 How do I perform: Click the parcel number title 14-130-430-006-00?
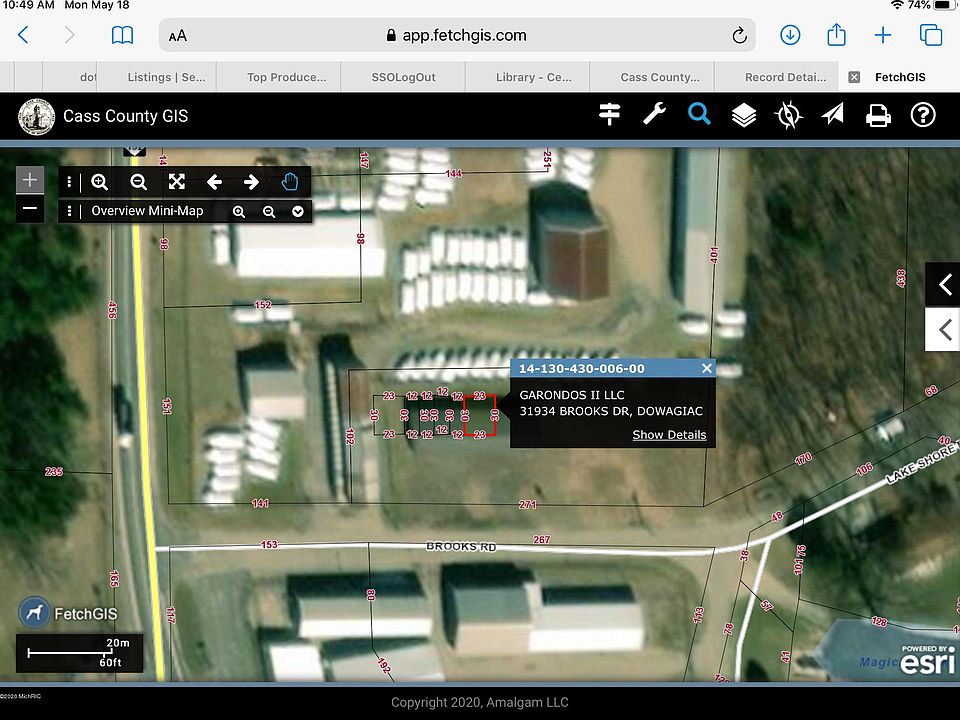click(582, 369)
